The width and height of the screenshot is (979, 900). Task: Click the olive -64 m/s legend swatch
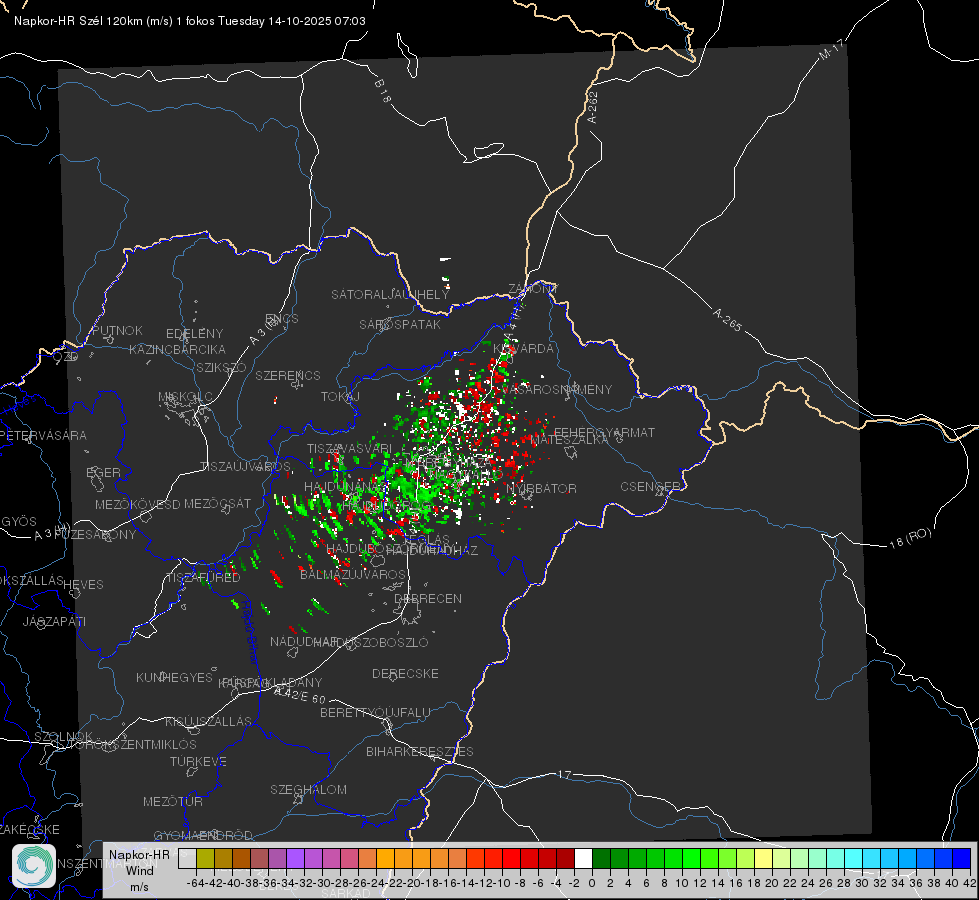click(x=205, y=858)
